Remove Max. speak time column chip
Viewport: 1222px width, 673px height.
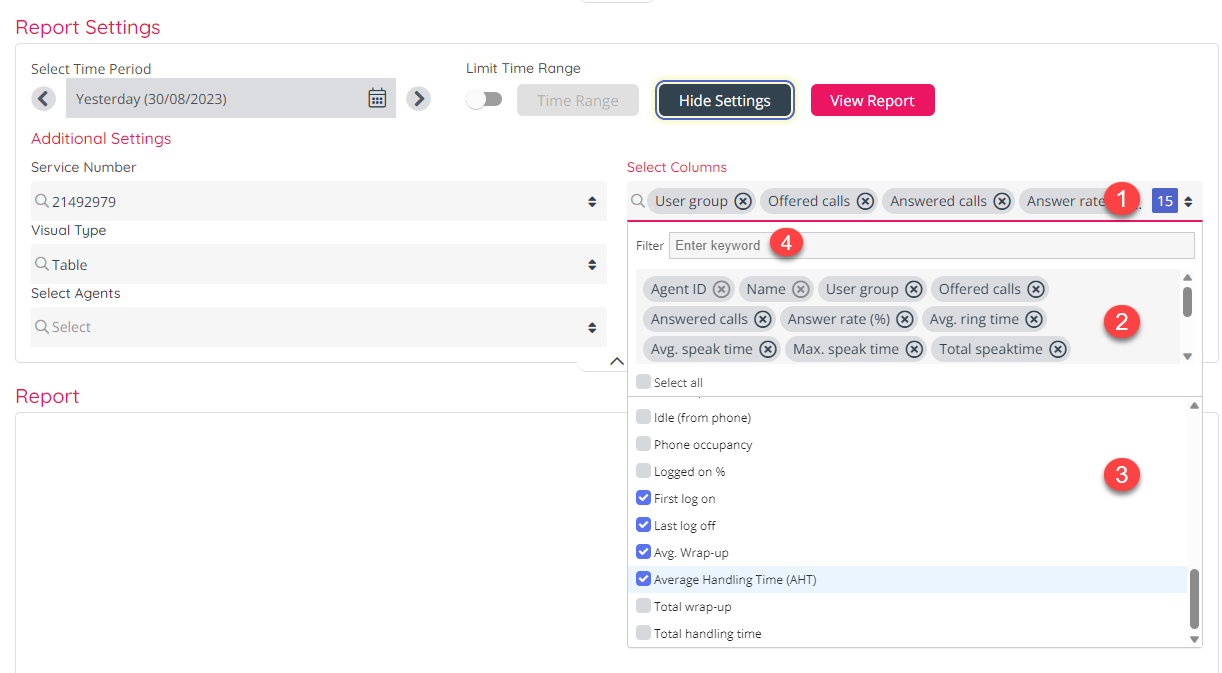[914, 349]
